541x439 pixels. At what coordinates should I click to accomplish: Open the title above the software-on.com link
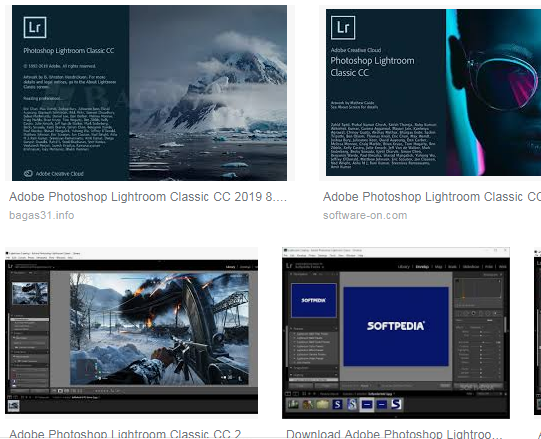pyautogui.click(x=432, y=197)
